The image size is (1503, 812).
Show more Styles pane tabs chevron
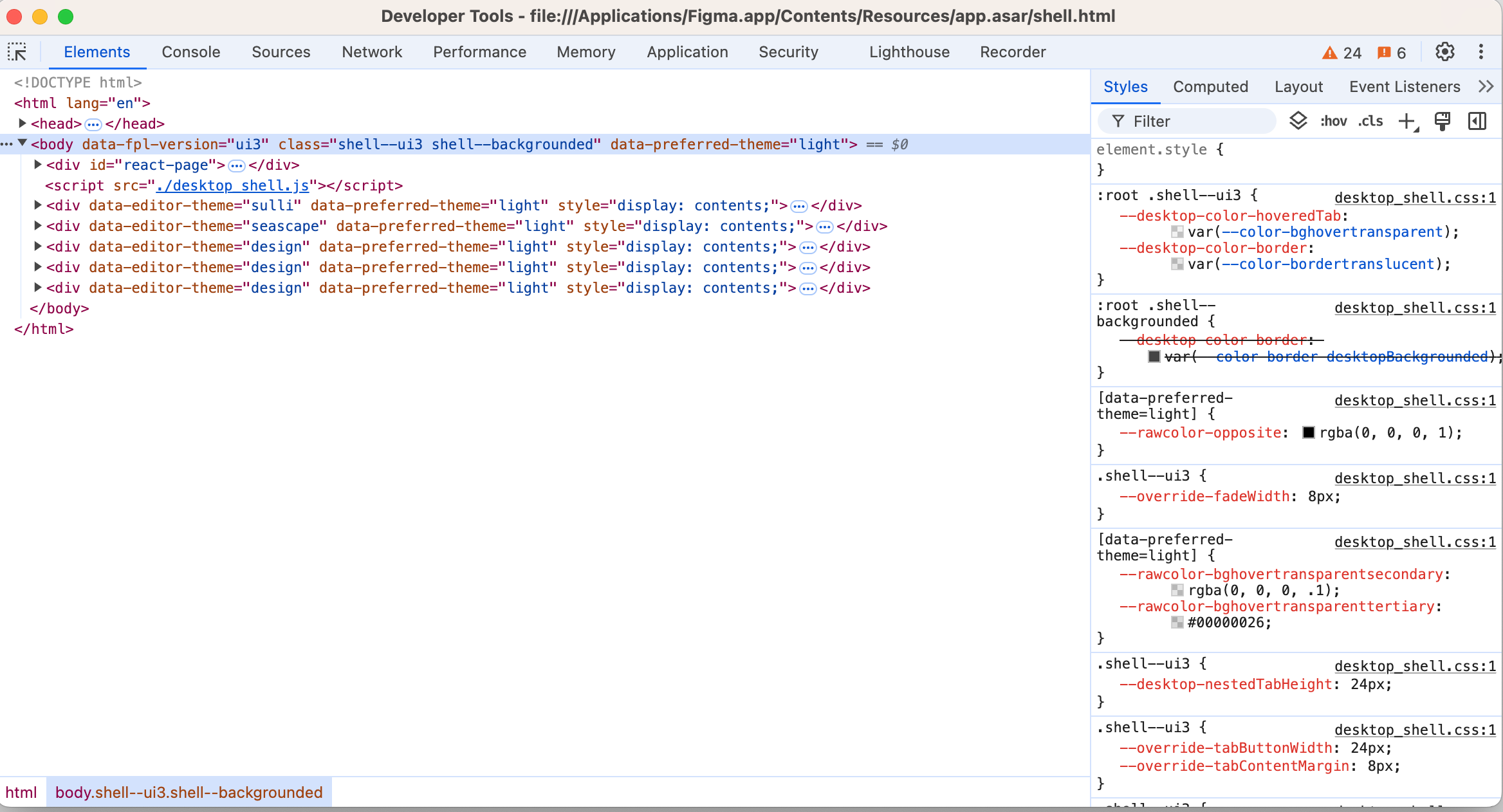coord(1486,87)
